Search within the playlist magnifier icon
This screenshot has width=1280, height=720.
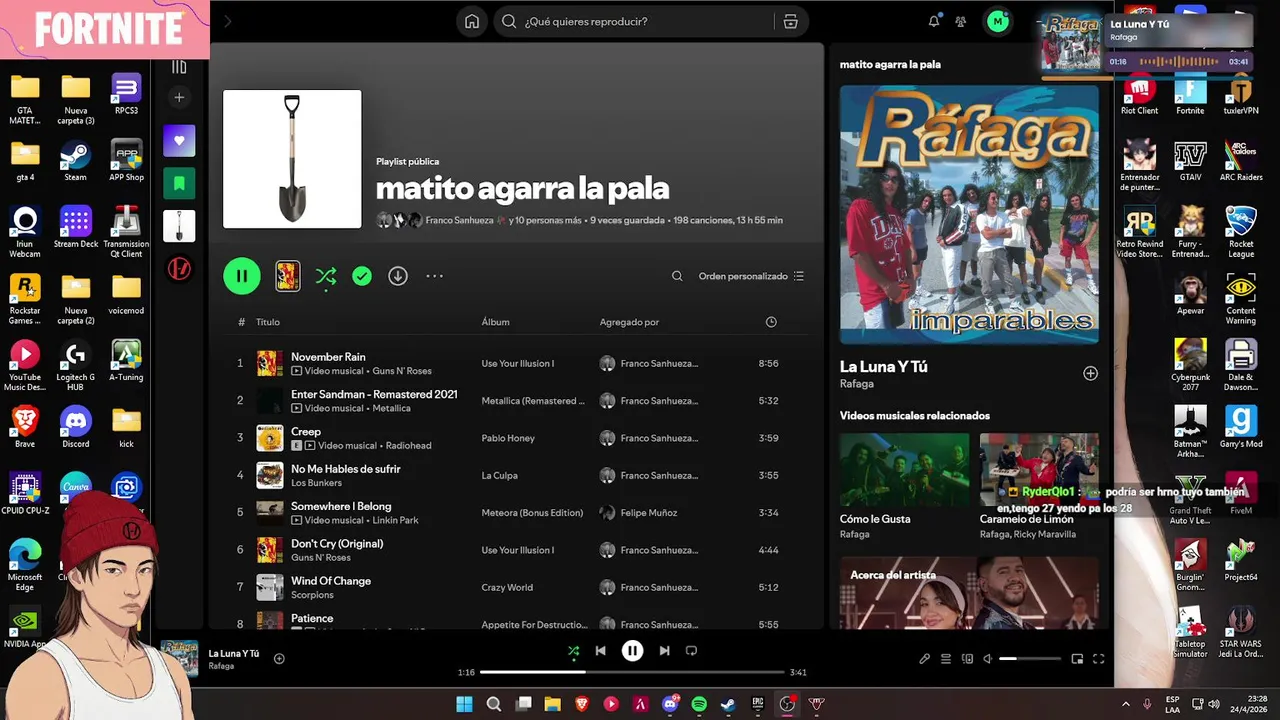(x=677, y=276)
